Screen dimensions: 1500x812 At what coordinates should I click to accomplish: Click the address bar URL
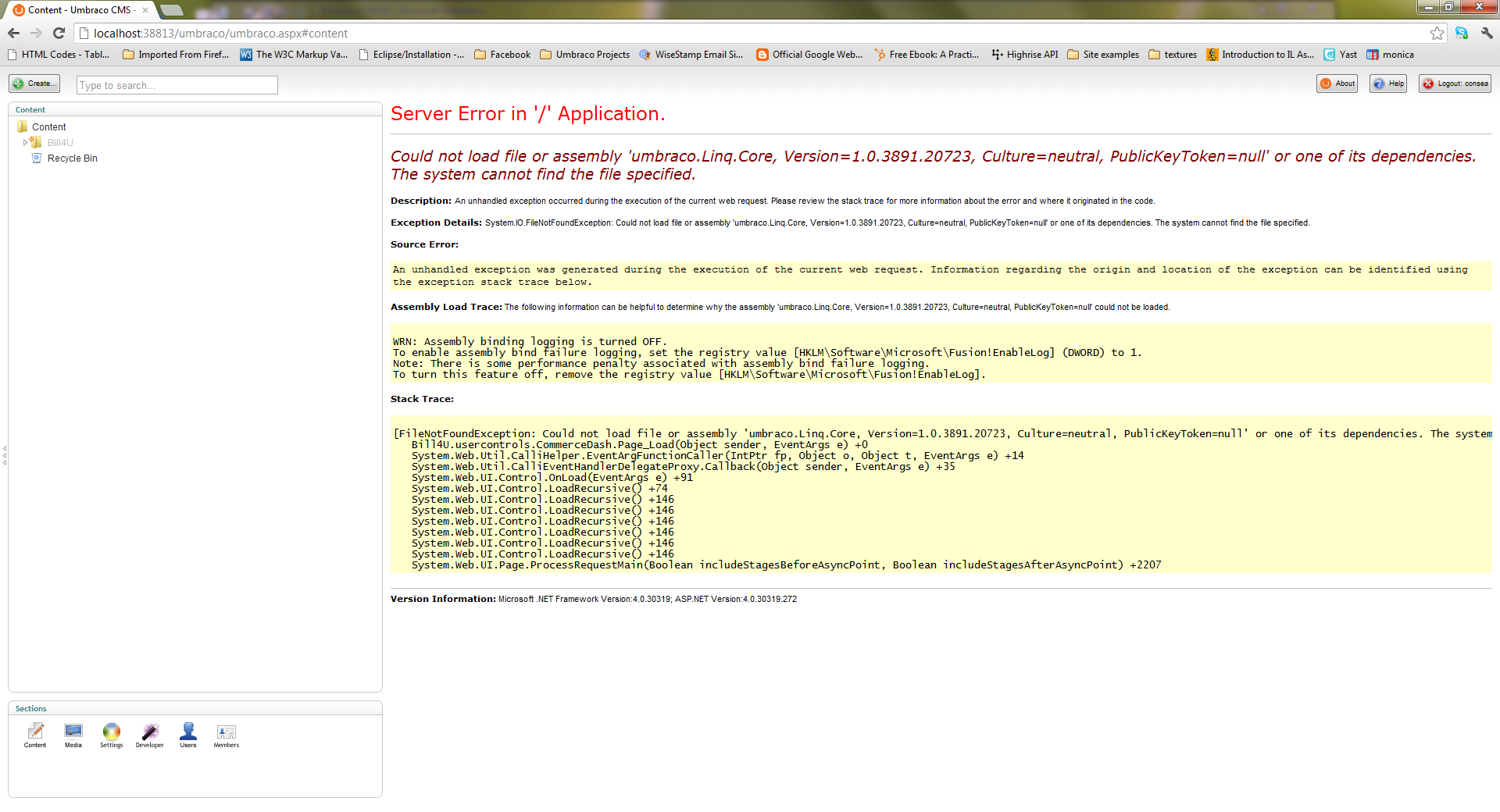220,33
